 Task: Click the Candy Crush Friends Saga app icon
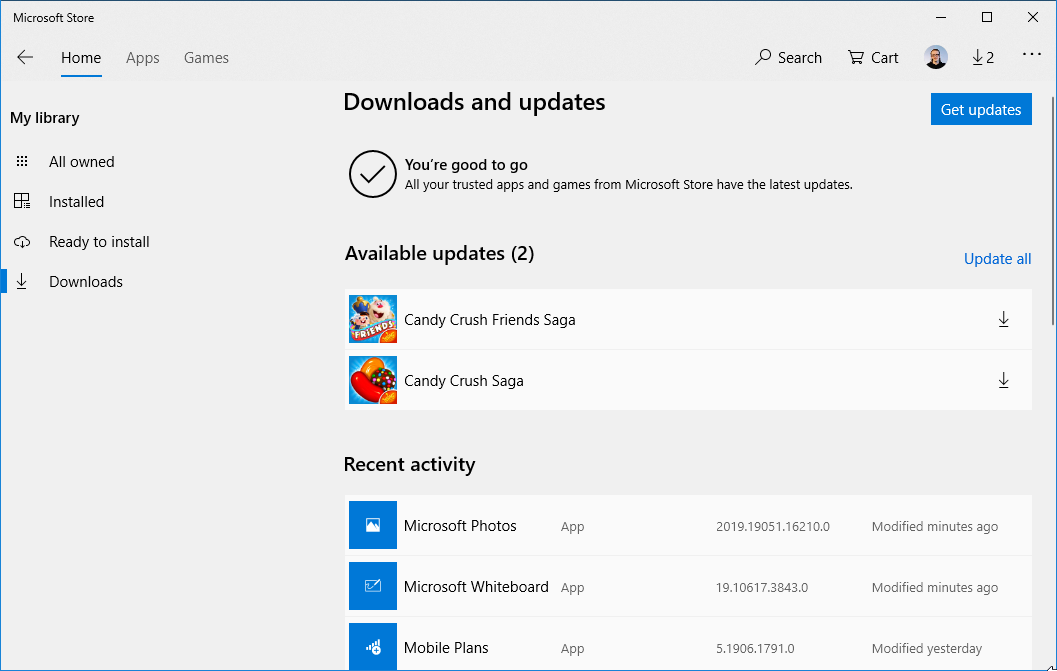click(373, 319)
